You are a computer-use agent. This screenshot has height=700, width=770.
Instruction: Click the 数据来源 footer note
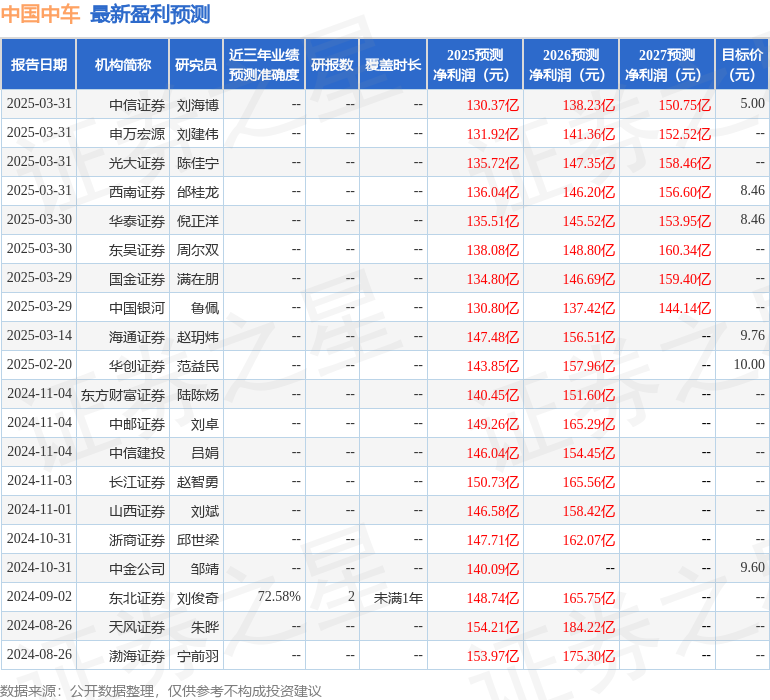[161, 691]
